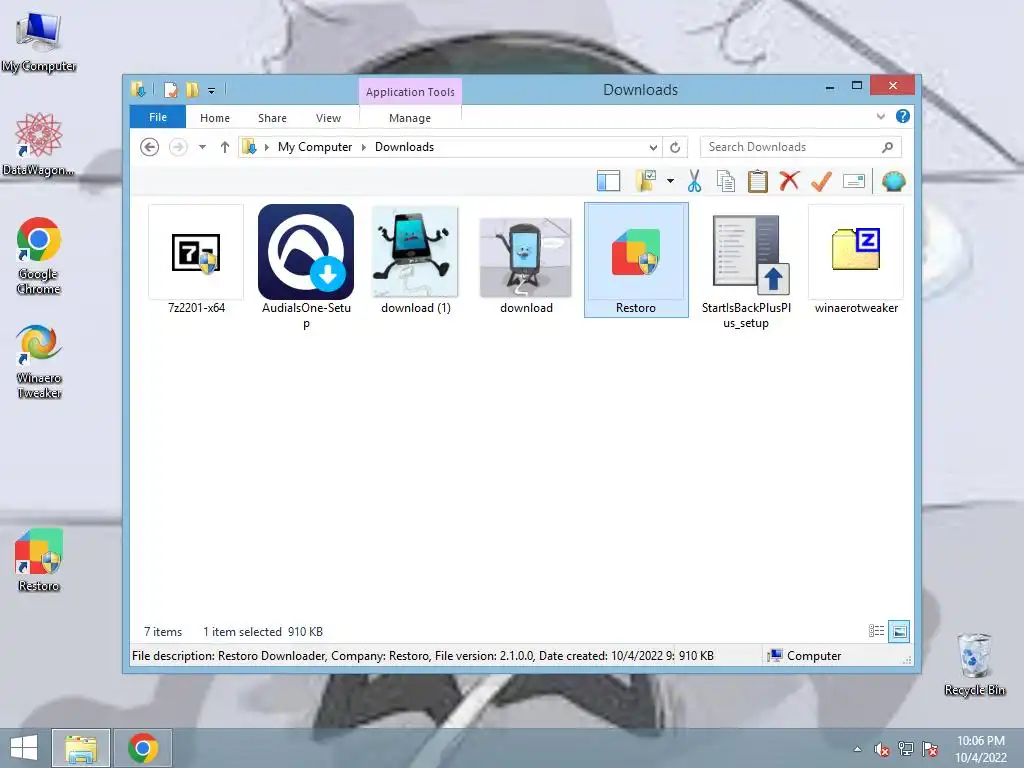The width and height of the screenshot is (1024, 768).
Task: Go back with the Back arrow
Action: (x=150, y=147)
